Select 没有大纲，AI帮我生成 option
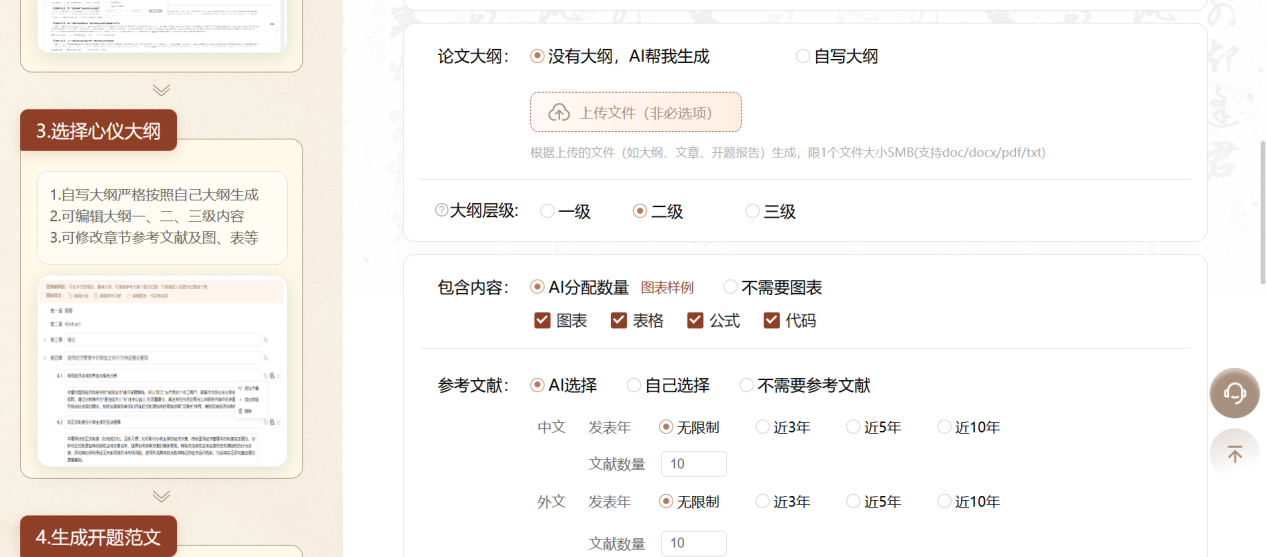This screenshot has width=1266, height=557. point(620,57)
